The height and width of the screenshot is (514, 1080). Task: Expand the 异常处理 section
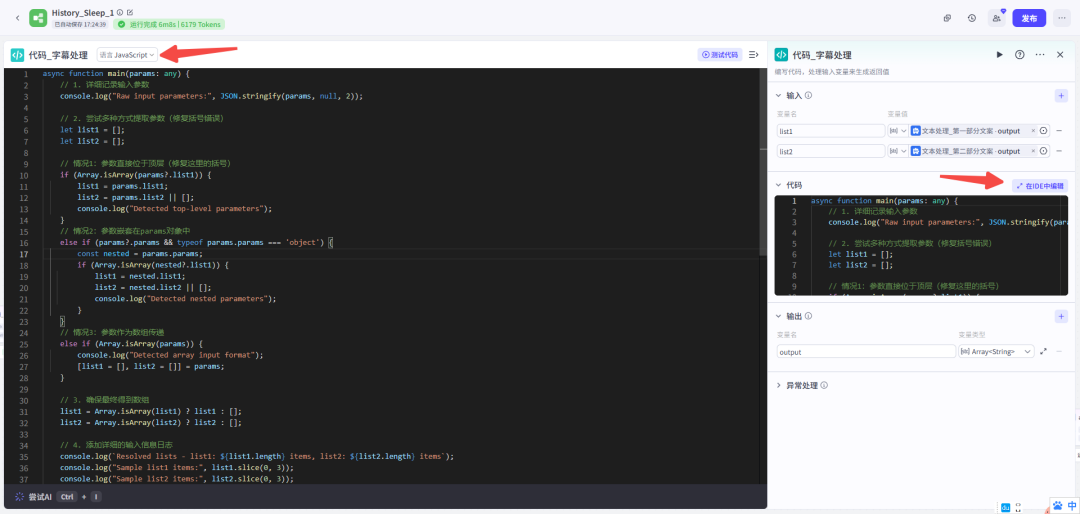(780, 385)
